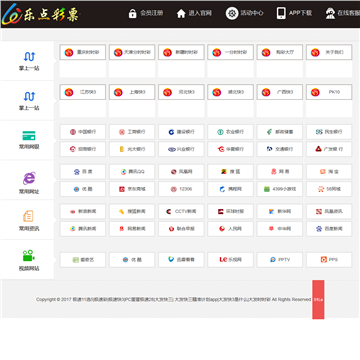
Task: Open the 重庆时时彩 lottery button
Action: point(83,52)
